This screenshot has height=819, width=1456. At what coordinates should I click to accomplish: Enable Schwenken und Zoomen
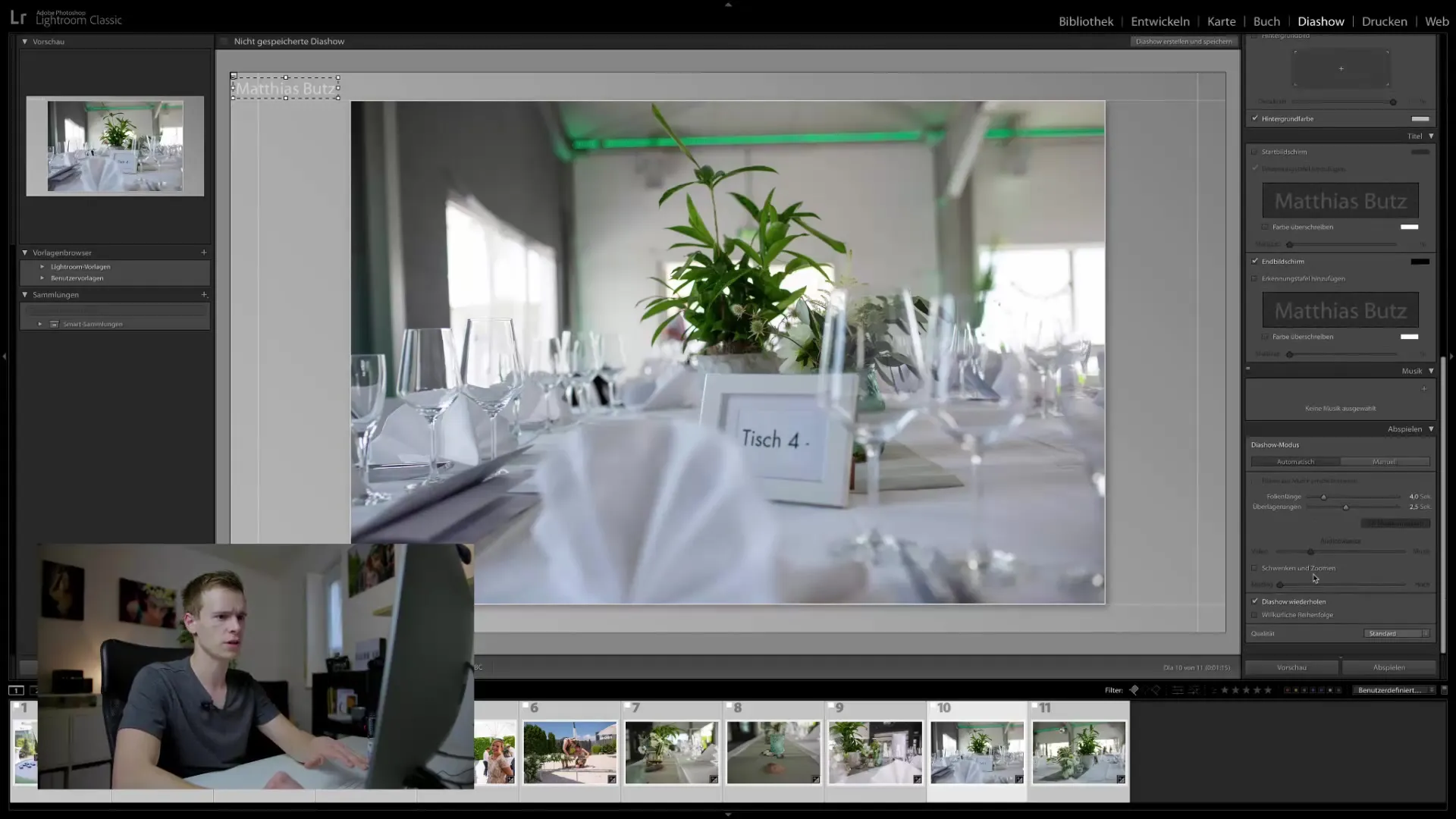coord(1255,568)
